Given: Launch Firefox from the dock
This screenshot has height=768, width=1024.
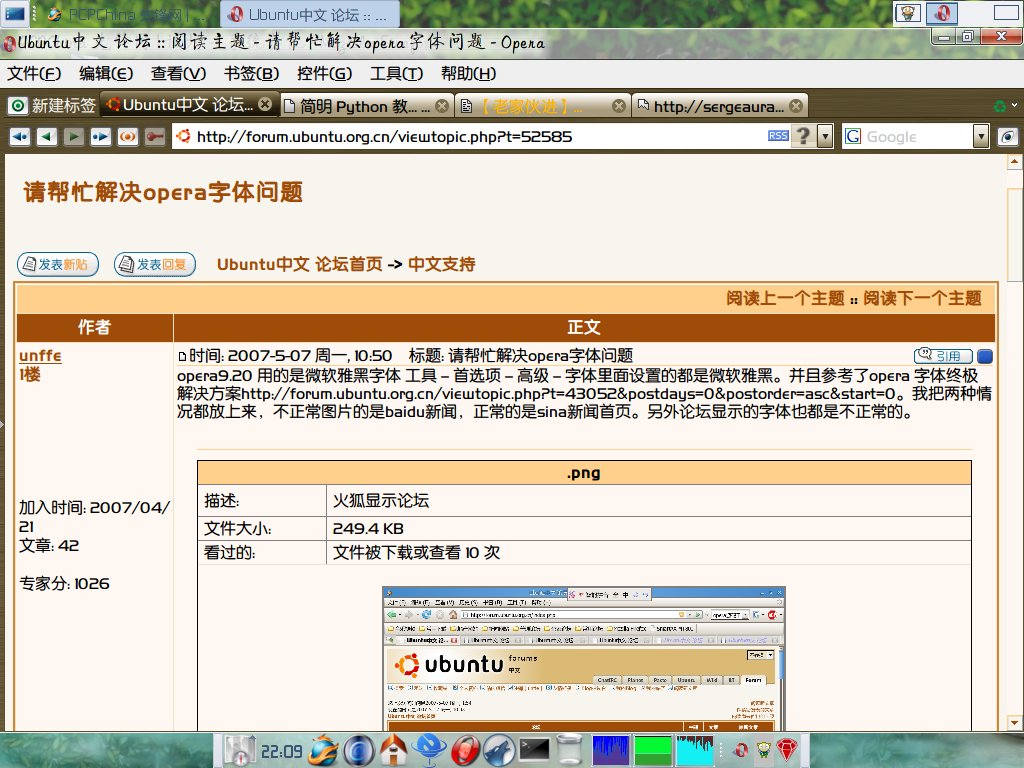Looking at the screenshot, I should tap(324, 750).
